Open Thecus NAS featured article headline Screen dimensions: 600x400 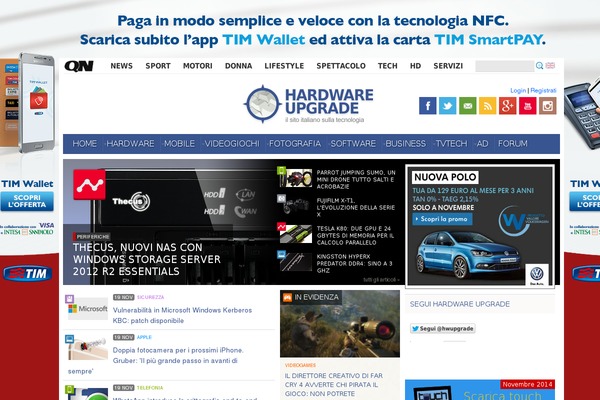pyautogui.click(x=147, y=259)
